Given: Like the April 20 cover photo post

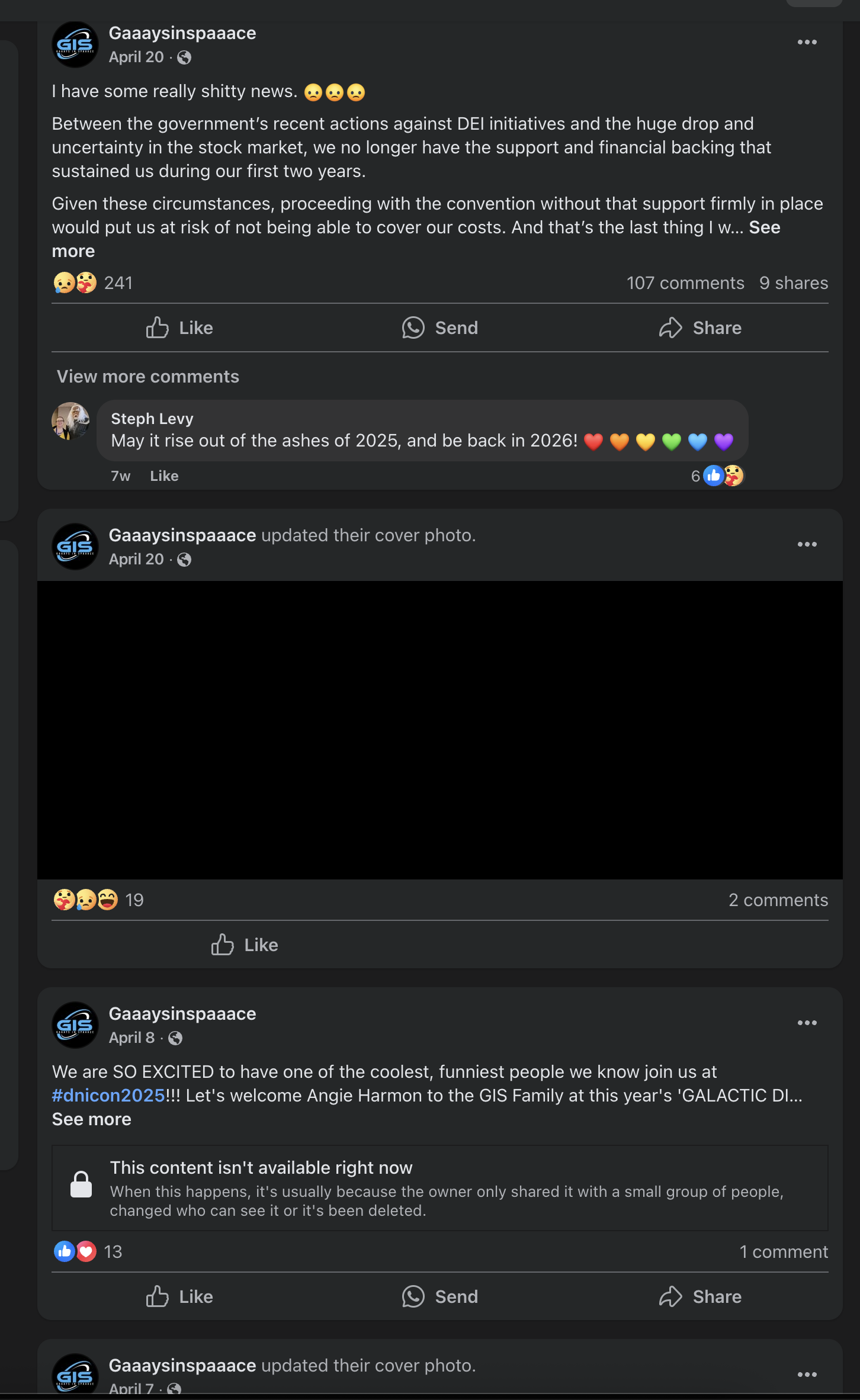Looking at the screenshot, I should click(245, 945).
